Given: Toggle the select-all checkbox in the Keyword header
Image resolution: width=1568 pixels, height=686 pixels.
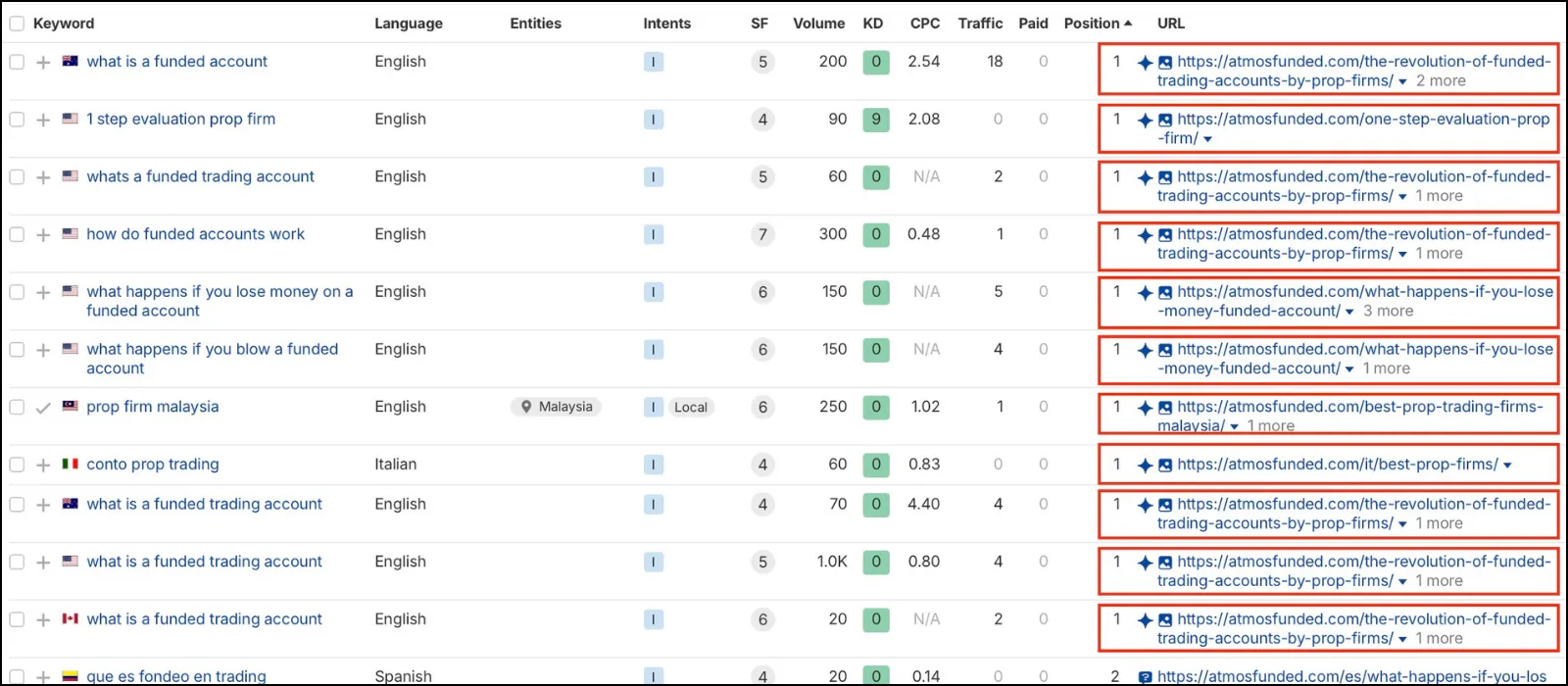Looking at the screenshot, I should coord(17,24).
